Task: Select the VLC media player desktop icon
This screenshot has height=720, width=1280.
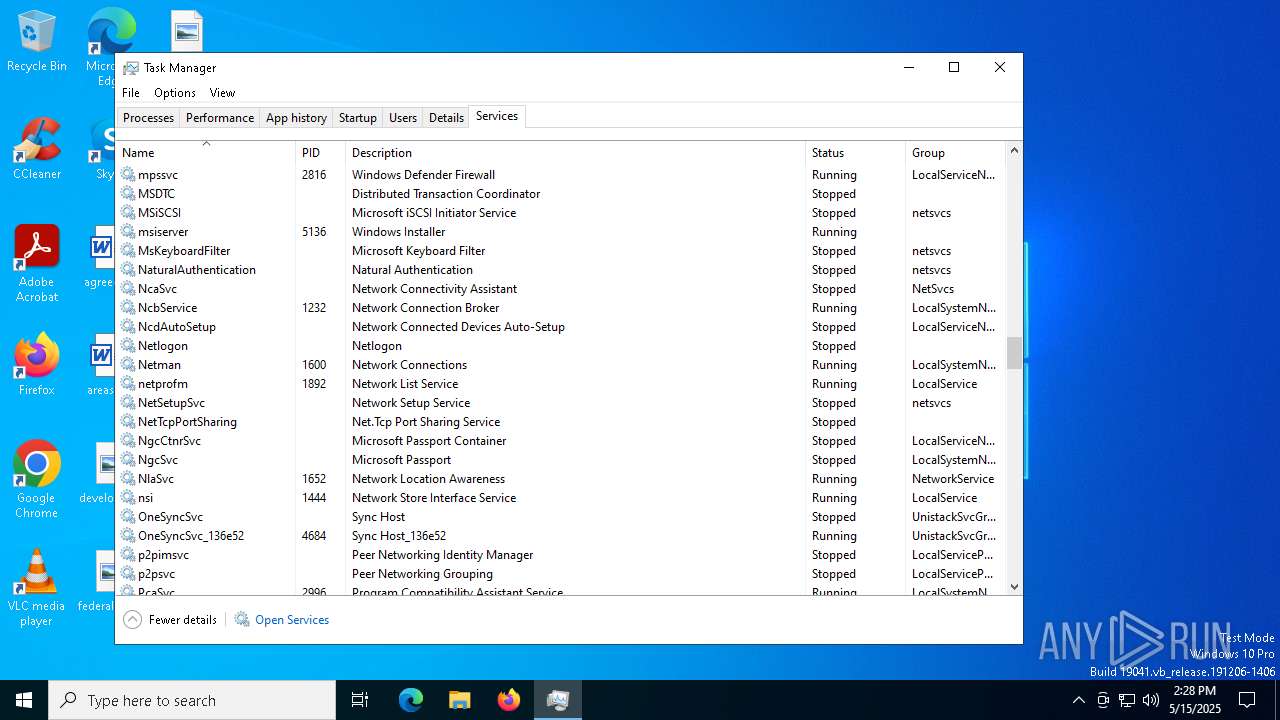Action: coord(37,588)
